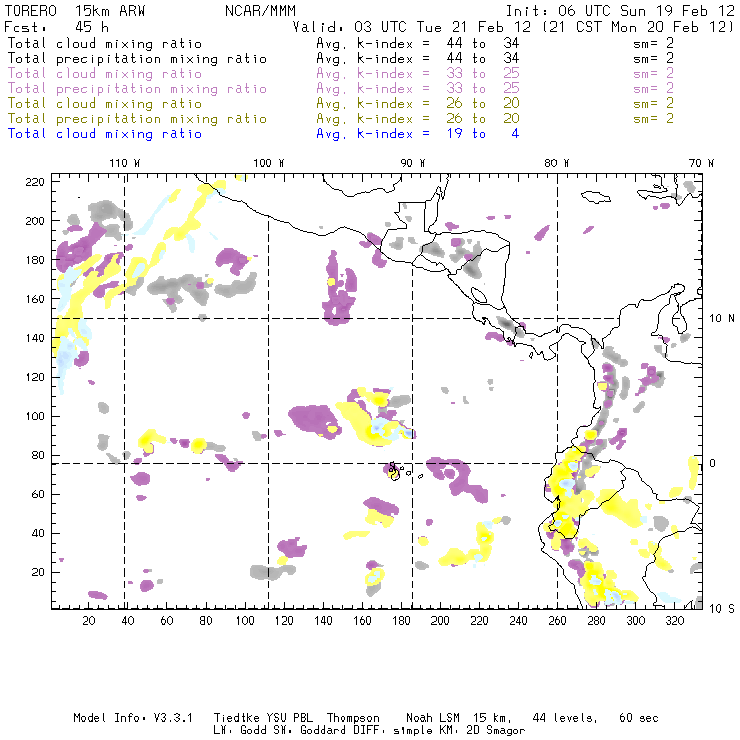Select 'sm= 2' on the purple cloud row
This screenshot has height=740, width=740.
click(x=653, y=74)
